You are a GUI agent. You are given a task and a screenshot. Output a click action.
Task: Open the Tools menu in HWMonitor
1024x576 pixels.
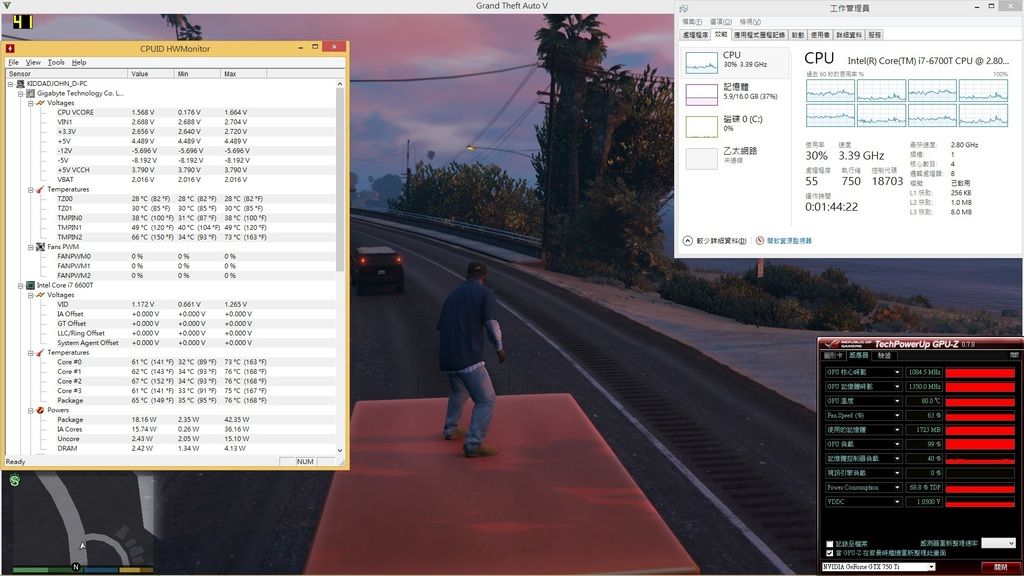coord(56,62)
